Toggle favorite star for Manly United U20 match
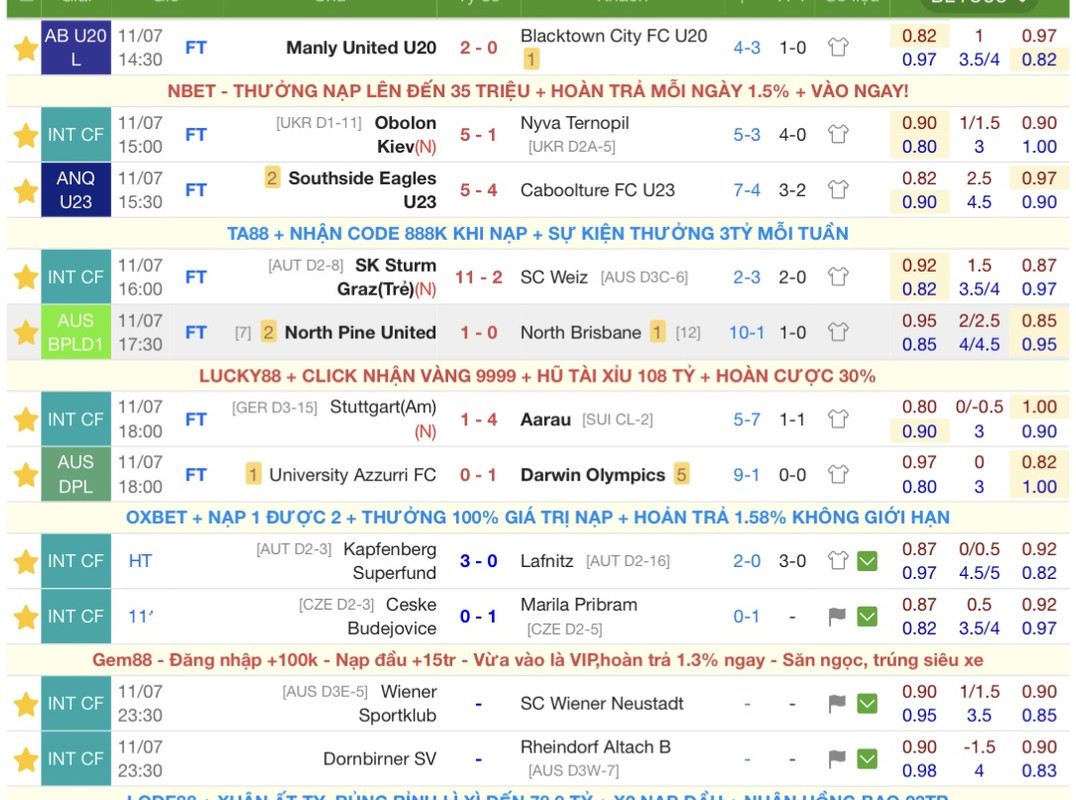This screenshot has width=1076, height=800. 25,49
